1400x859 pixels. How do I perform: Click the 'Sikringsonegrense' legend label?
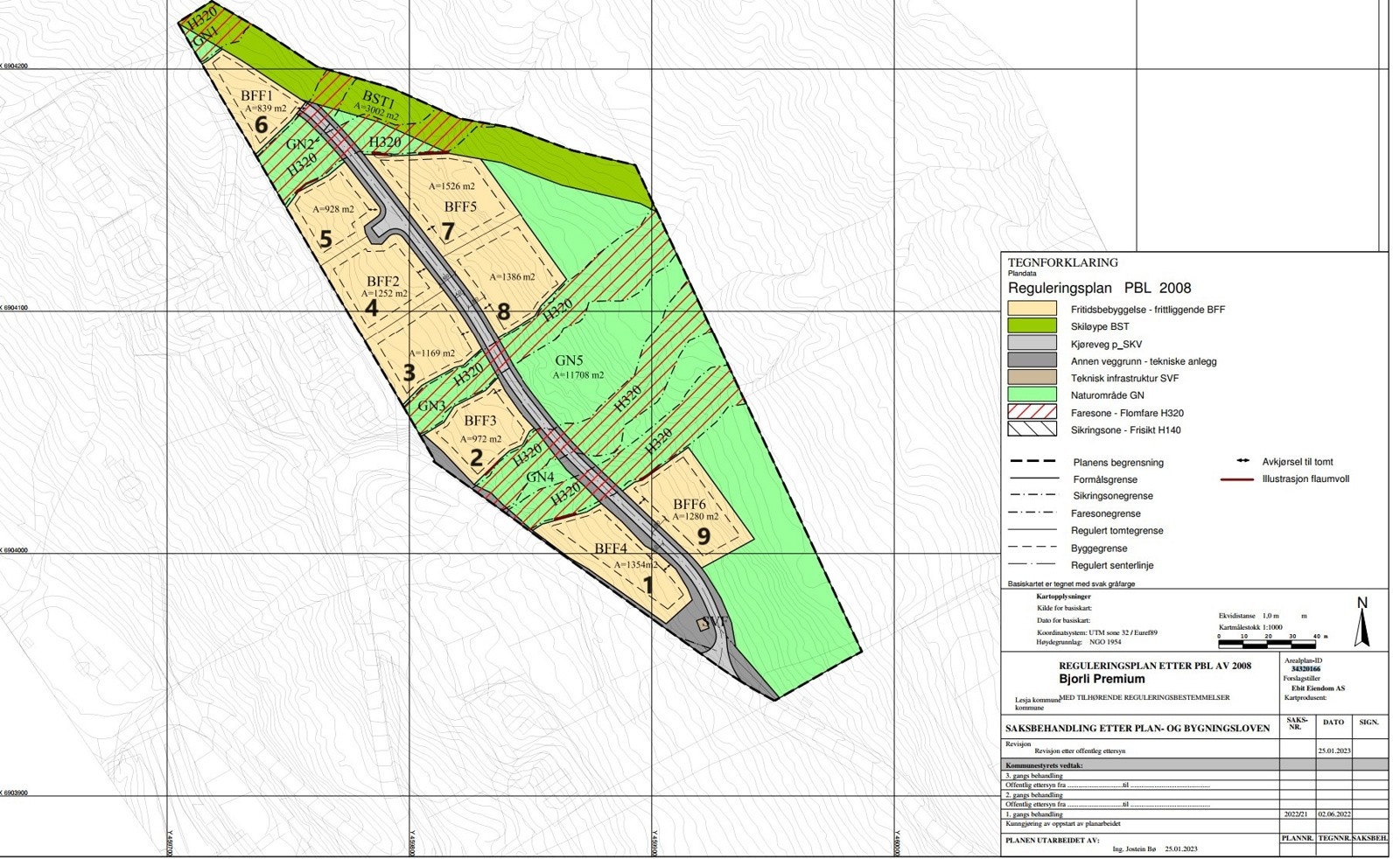(1113, 496)
